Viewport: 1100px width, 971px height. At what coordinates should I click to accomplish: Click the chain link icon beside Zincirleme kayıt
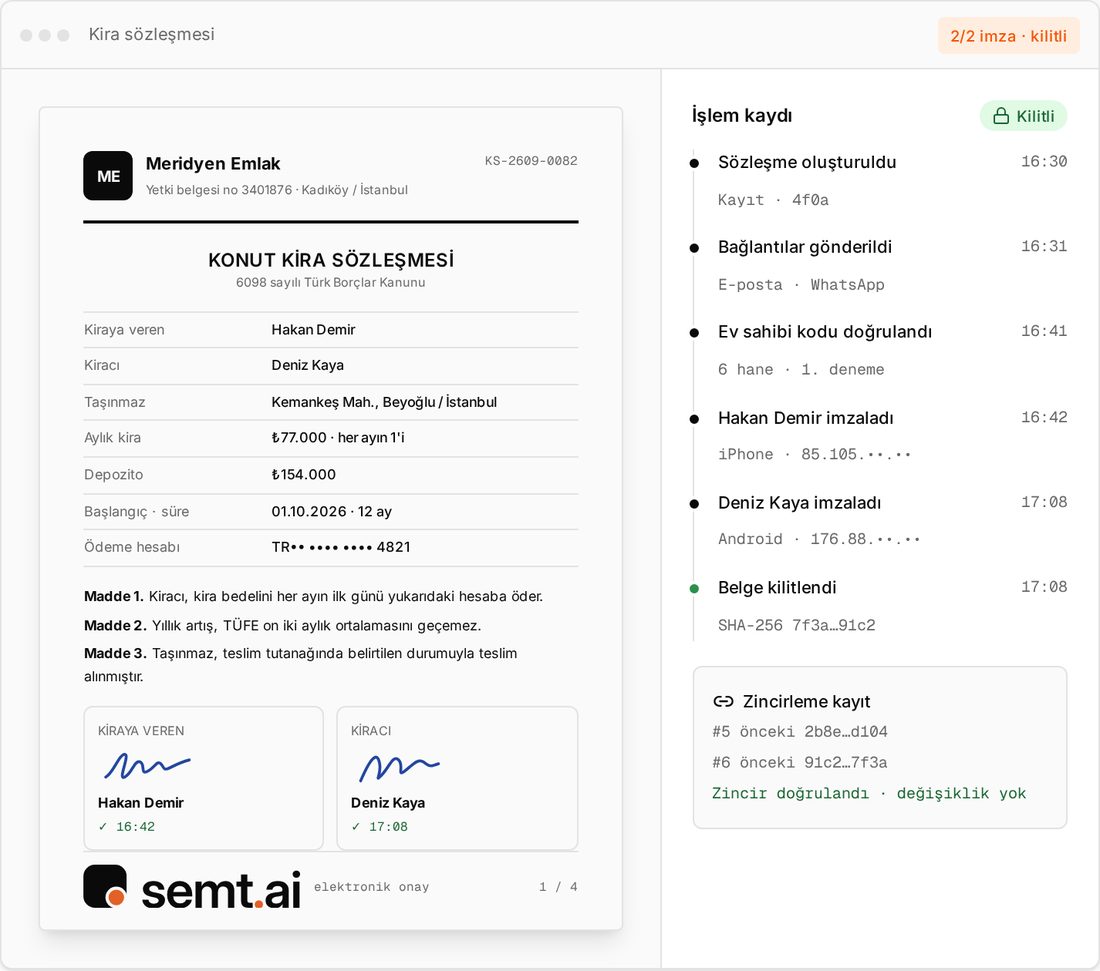[723, 701]
